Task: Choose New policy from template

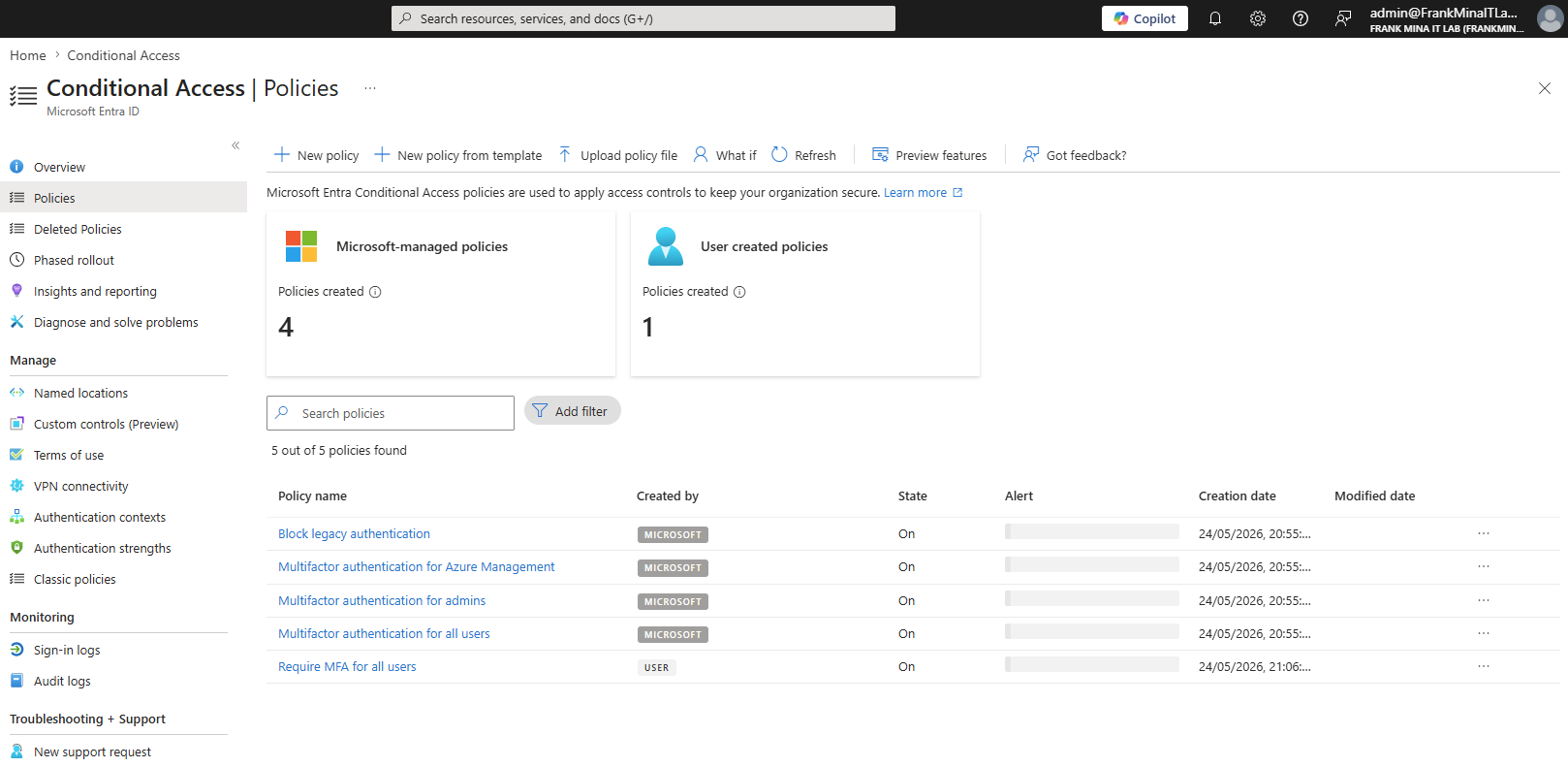Action: 458,155
